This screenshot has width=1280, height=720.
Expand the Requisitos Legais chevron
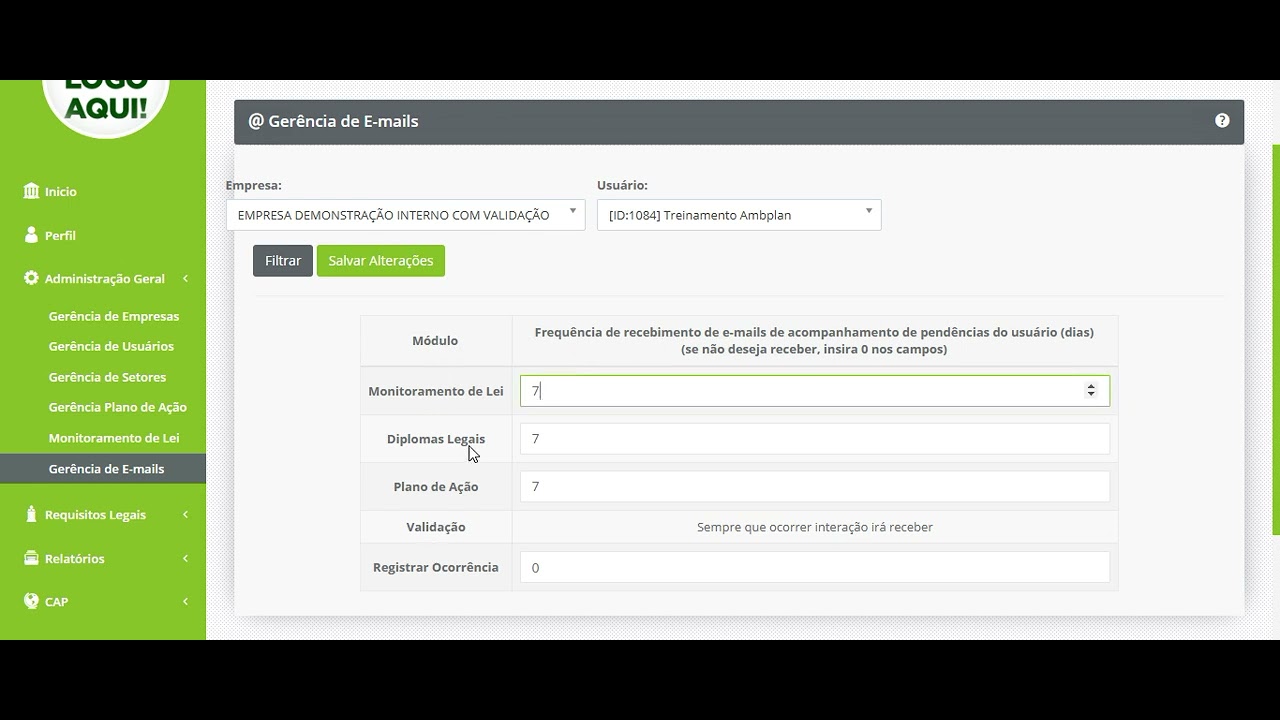point(185,515)
